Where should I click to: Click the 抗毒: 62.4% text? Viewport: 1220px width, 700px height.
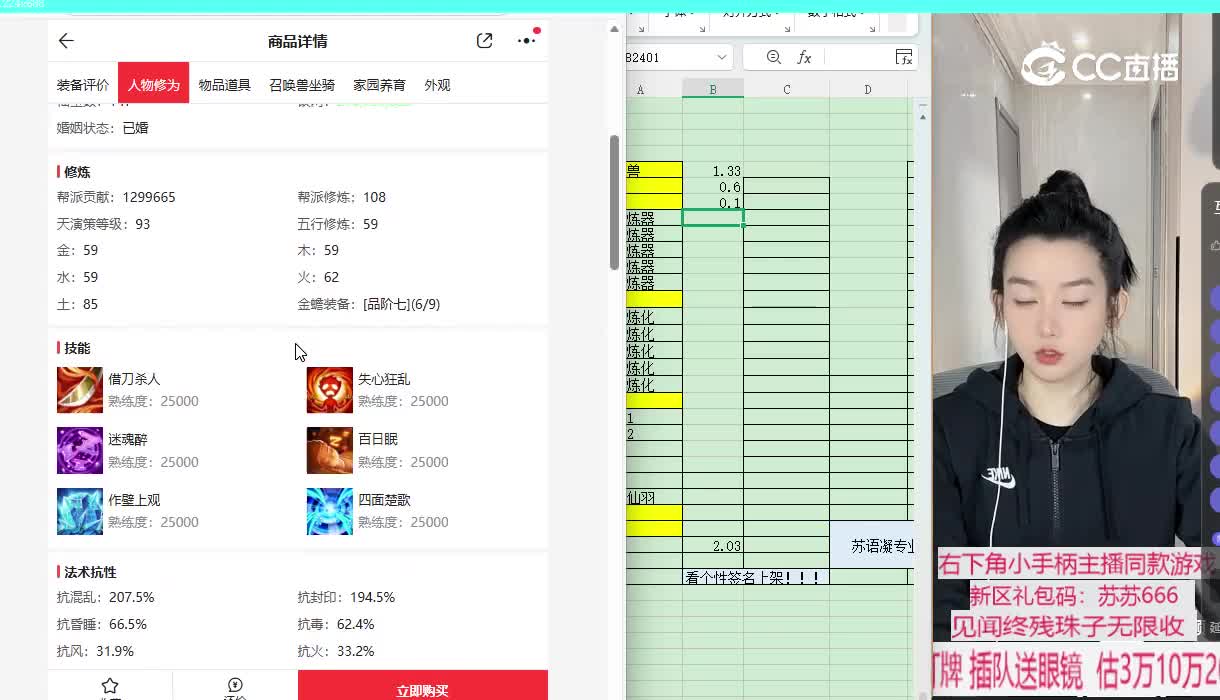coord(336,624)
